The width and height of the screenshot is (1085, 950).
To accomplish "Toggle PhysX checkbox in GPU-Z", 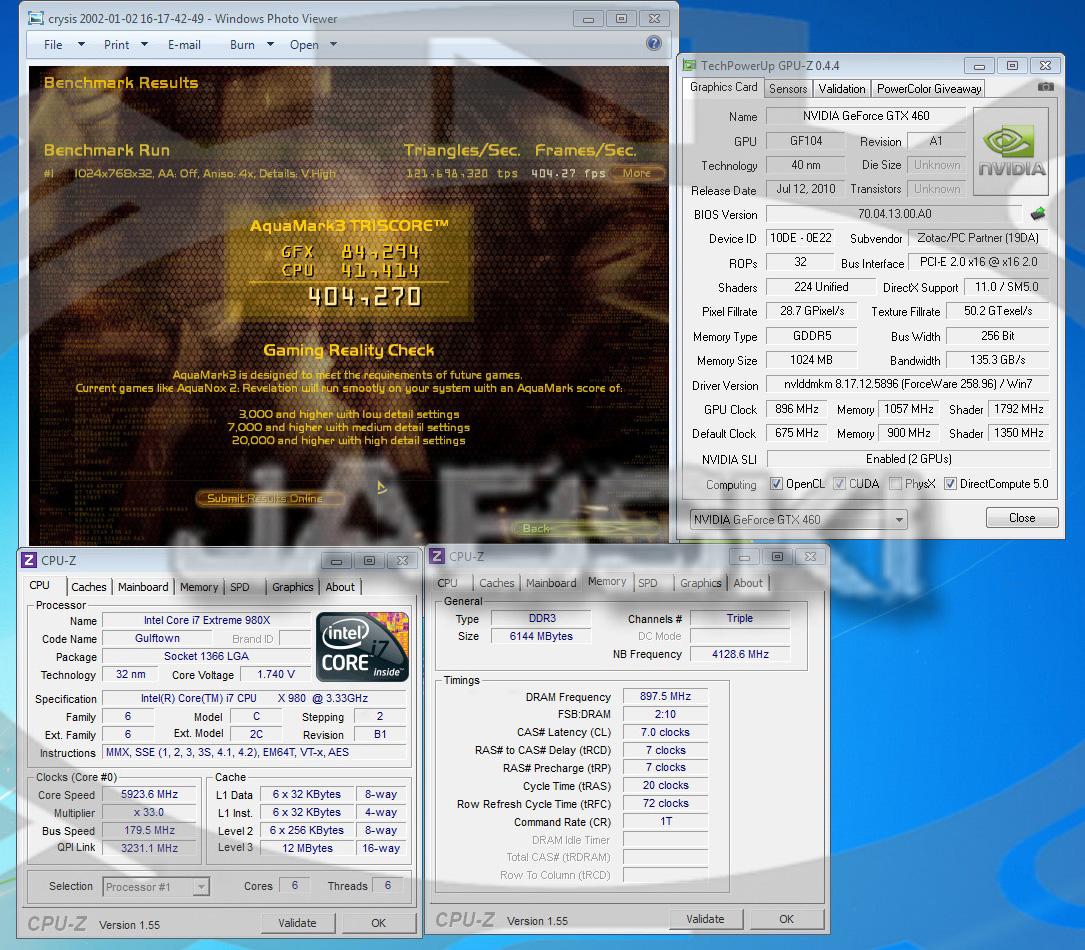I will click(895, 484).
